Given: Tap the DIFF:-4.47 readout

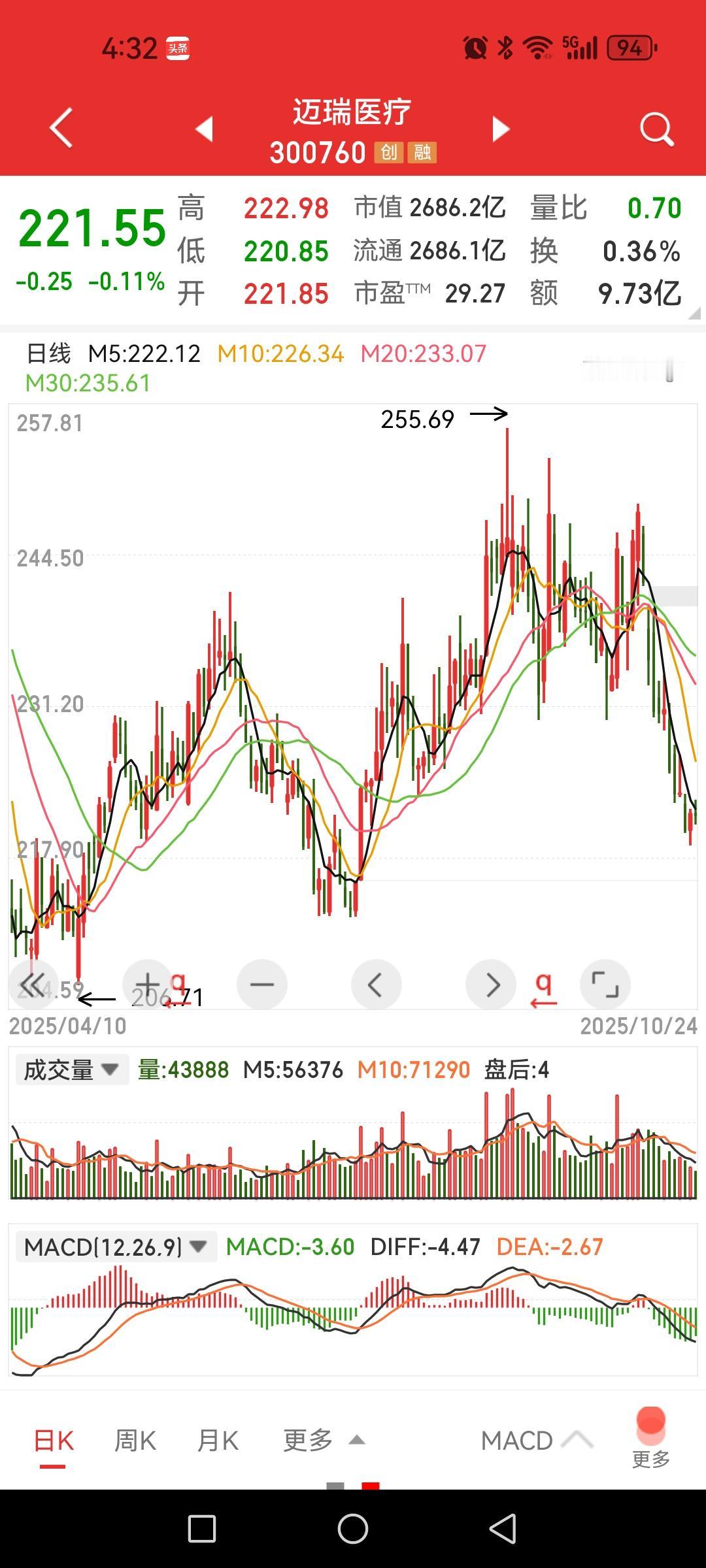Looking at the screenshot, I should pyautogui.click(x=426, y=1247).
